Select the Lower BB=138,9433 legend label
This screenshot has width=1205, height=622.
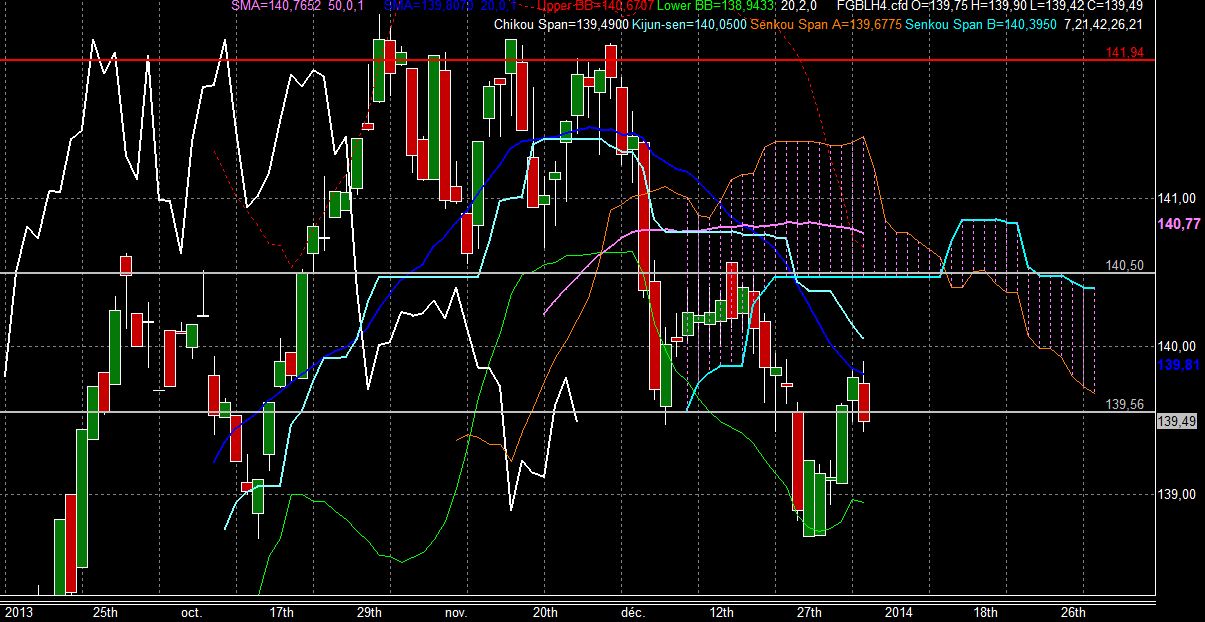[x=716, y=6]
